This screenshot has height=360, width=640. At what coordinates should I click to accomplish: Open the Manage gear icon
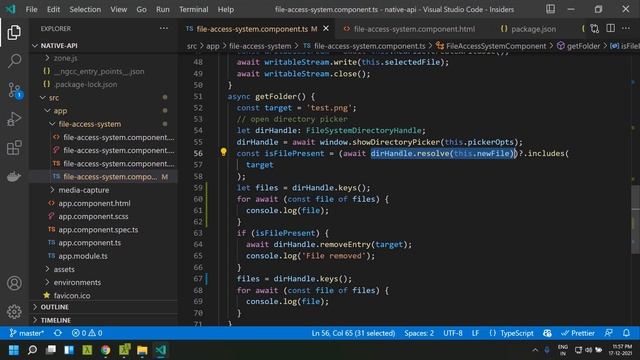14,311
